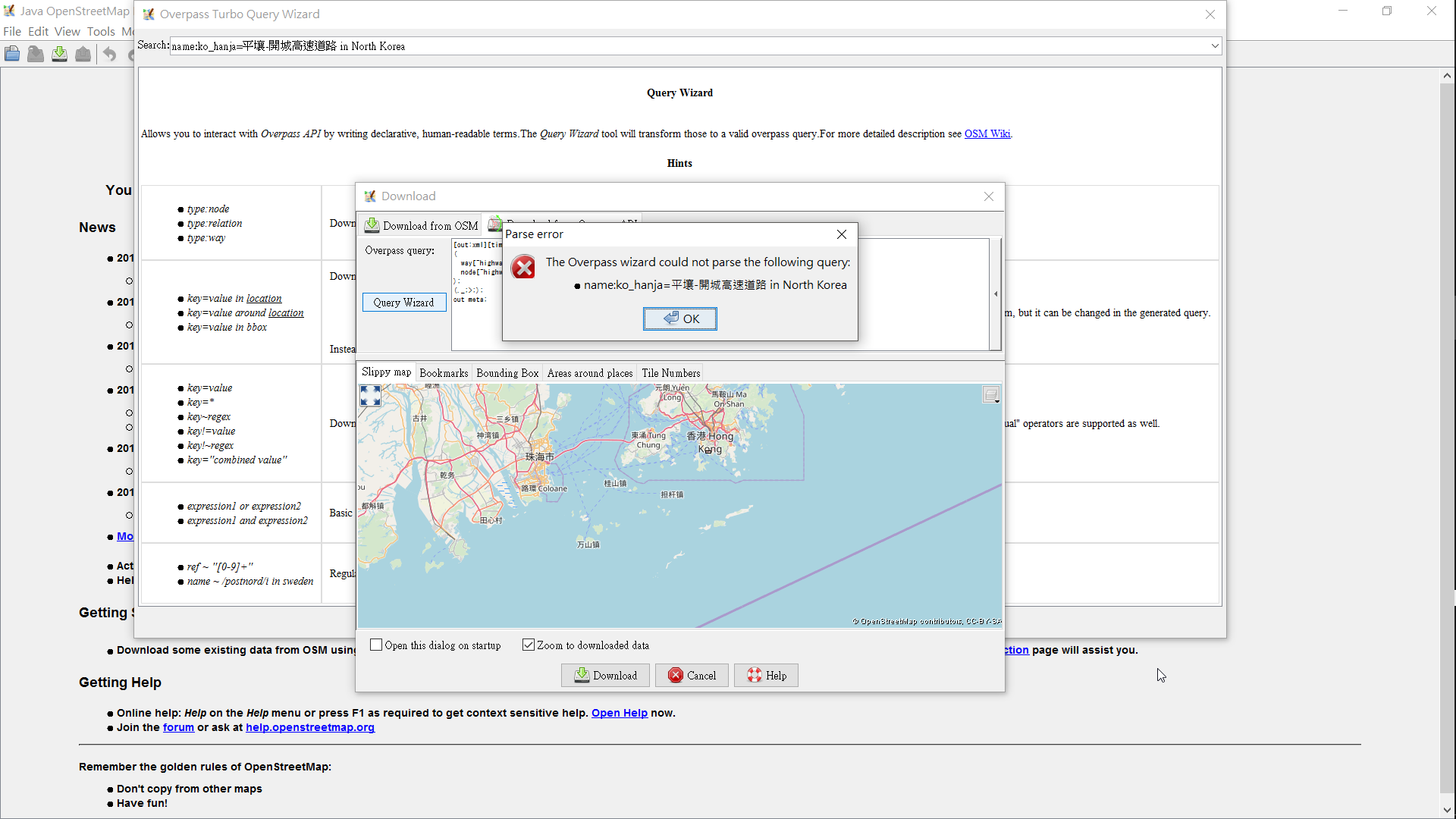The width and height of the screenshot is (1456, 819).
Task: Uncheck Zoom to downloaded data
Action: tap(529, 645)
